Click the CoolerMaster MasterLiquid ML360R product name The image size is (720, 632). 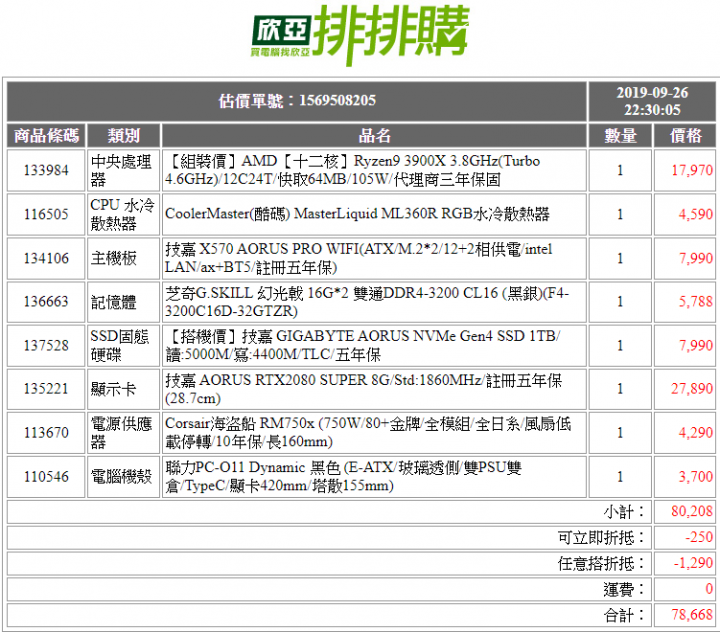pos(357,214)
